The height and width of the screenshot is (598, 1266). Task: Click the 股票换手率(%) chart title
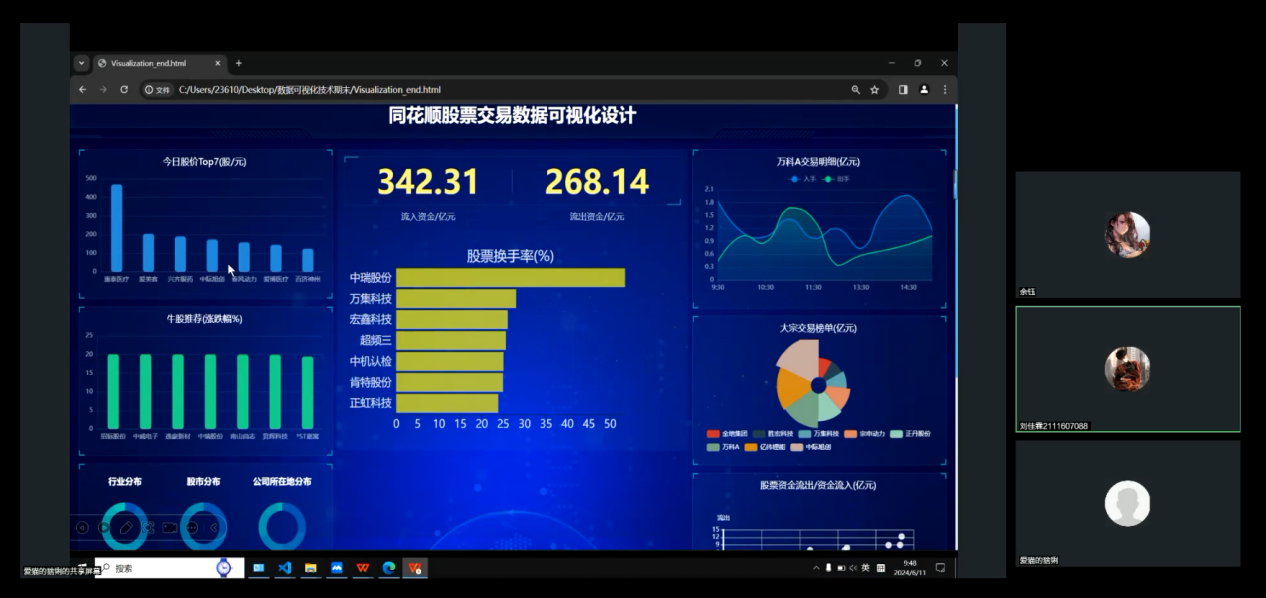[510, 256]
